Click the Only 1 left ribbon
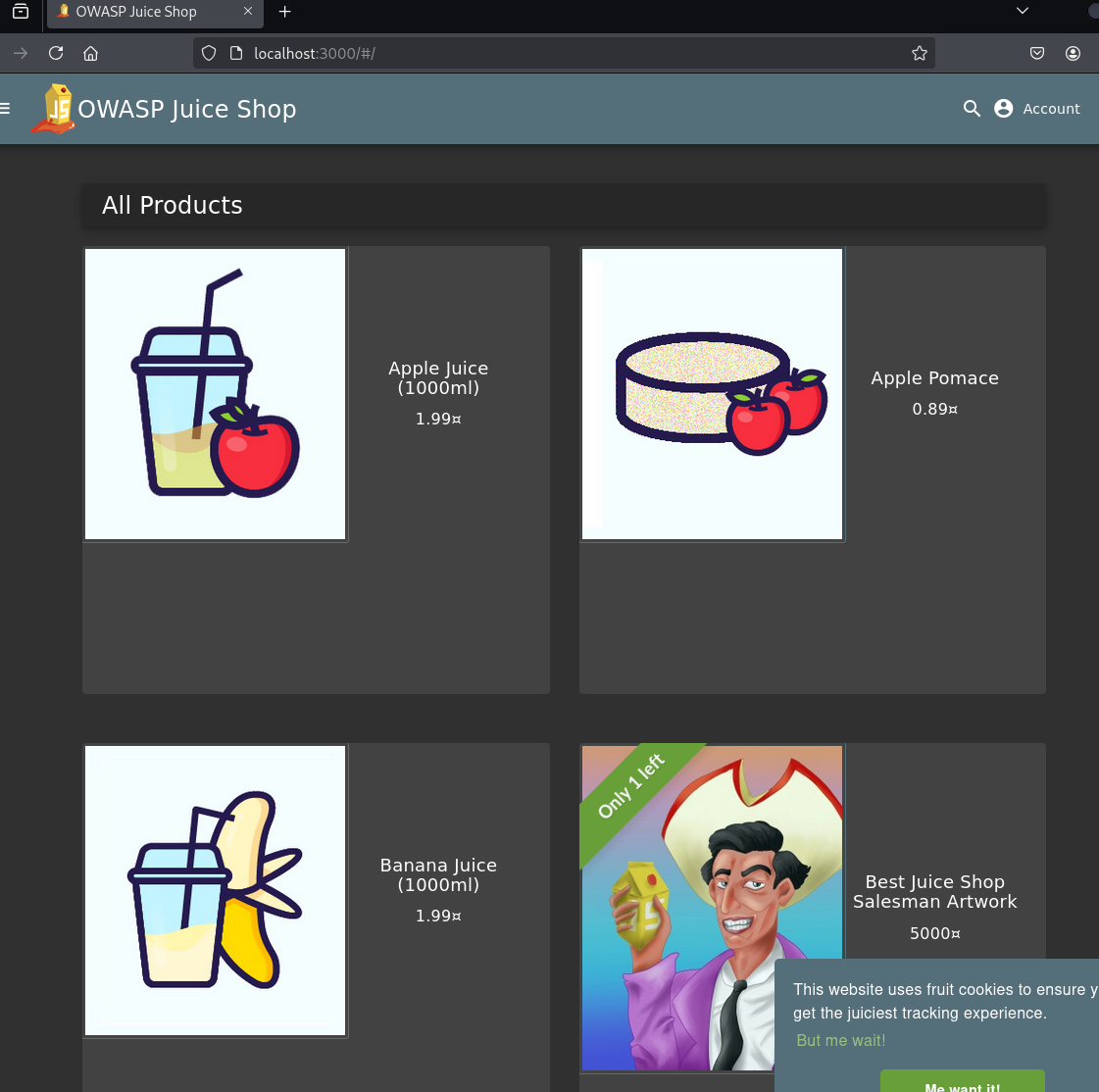 tap(631, 786)
